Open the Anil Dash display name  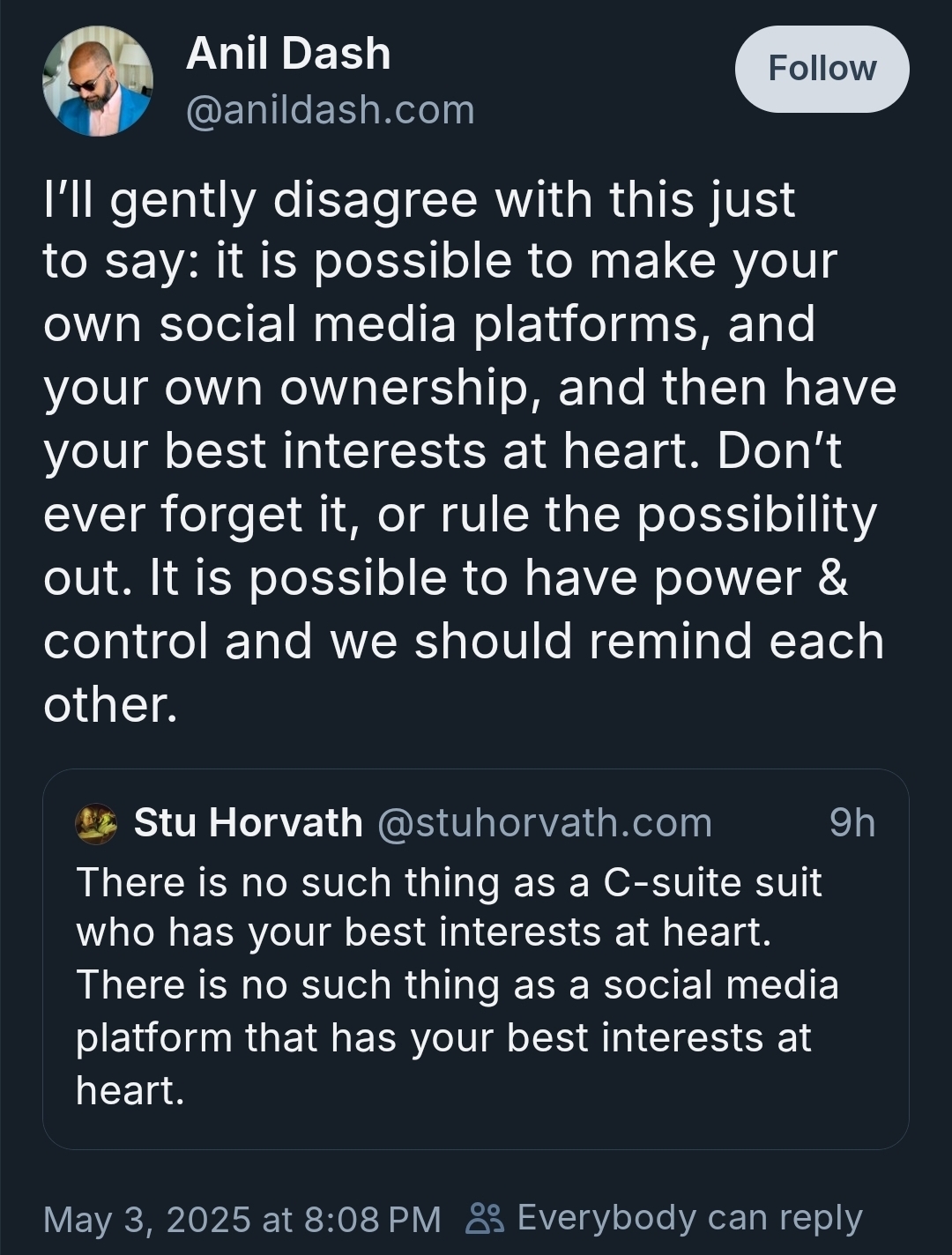pos(288,54)
